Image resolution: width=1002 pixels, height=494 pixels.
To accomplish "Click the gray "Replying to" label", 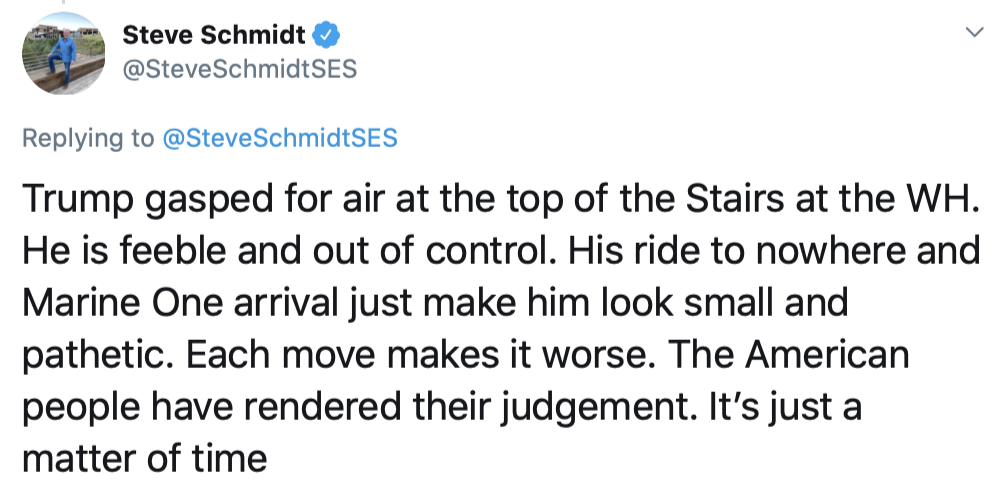I will click(x=88, y=138).
